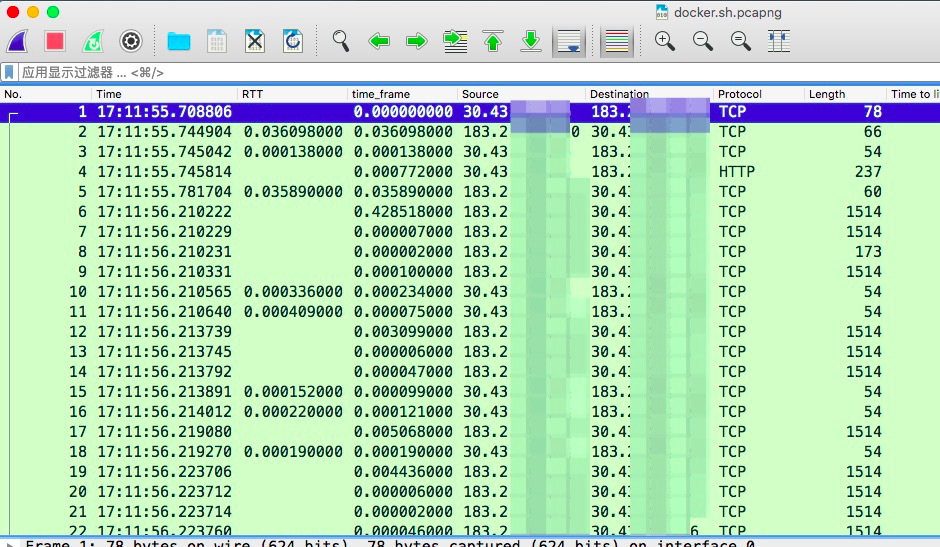Select packet 16 at 17:11:56.214012

(x=470, y=411)
